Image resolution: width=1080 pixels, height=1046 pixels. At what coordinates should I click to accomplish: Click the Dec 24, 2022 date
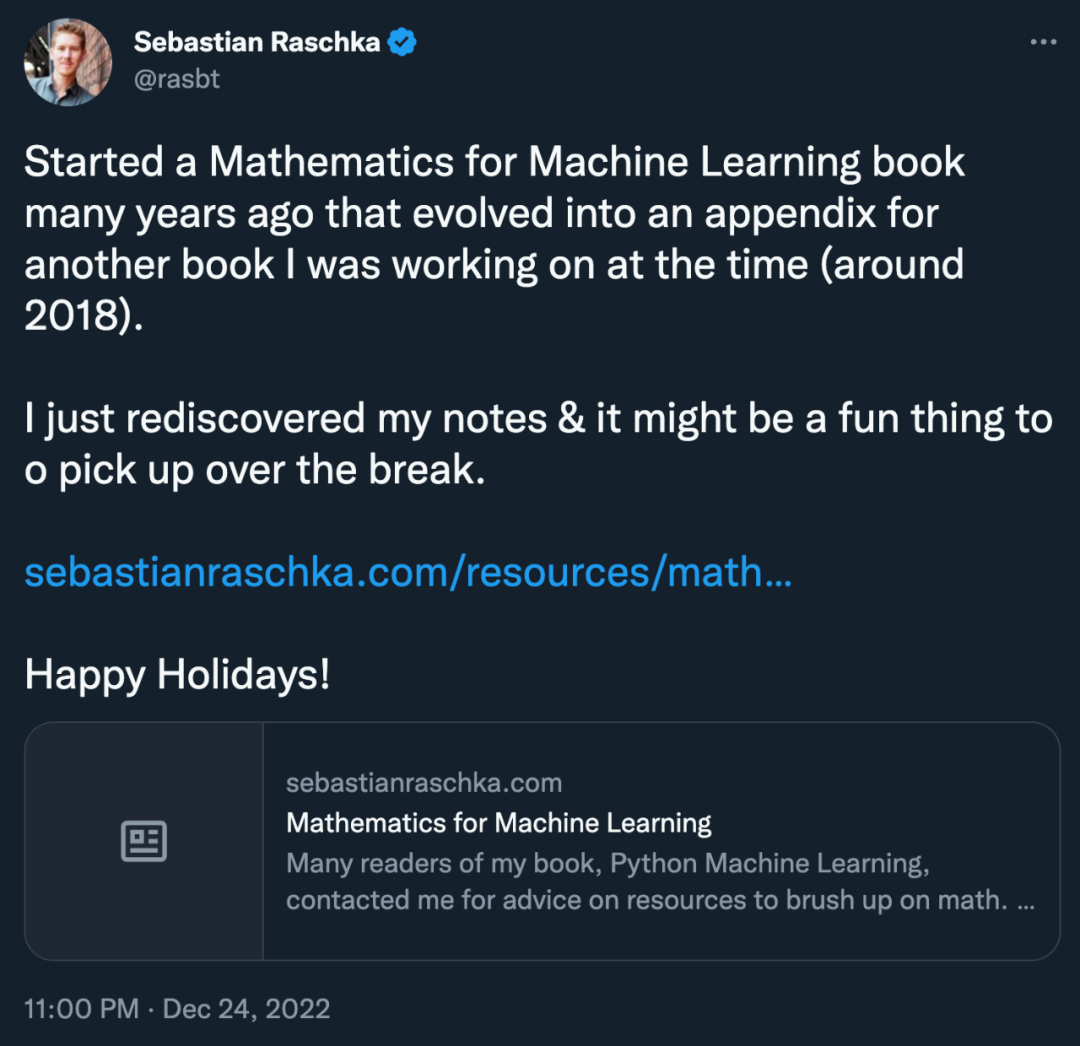246,1009
